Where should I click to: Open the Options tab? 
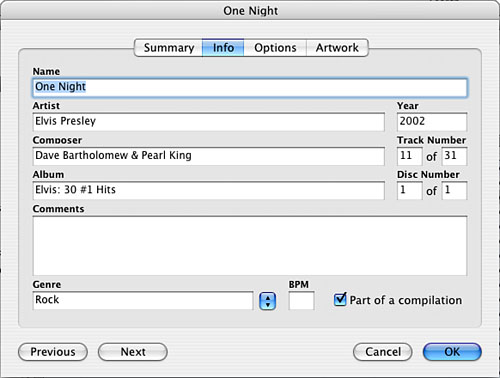275,48
